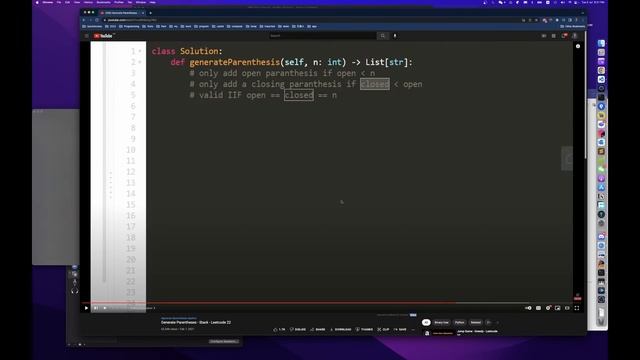
Task: Open a new browser tab
Action: click(150, 13)
